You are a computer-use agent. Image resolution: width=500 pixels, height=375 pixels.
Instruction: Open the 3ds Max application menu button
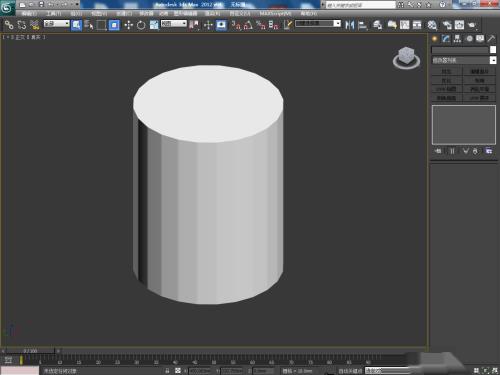pyautogui.click(x=7, y=7)
